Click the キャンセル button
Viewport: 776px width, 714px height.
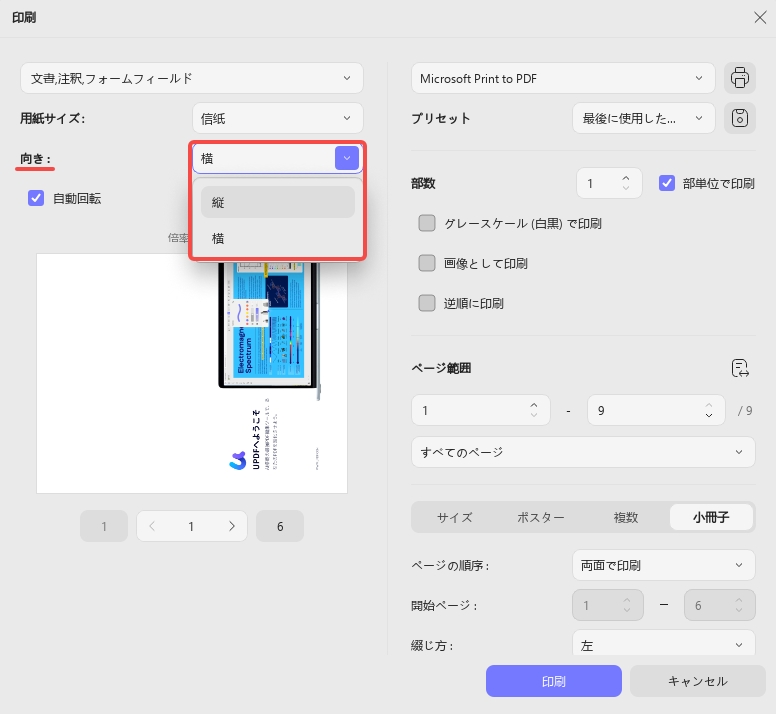(x=697, y=681)
